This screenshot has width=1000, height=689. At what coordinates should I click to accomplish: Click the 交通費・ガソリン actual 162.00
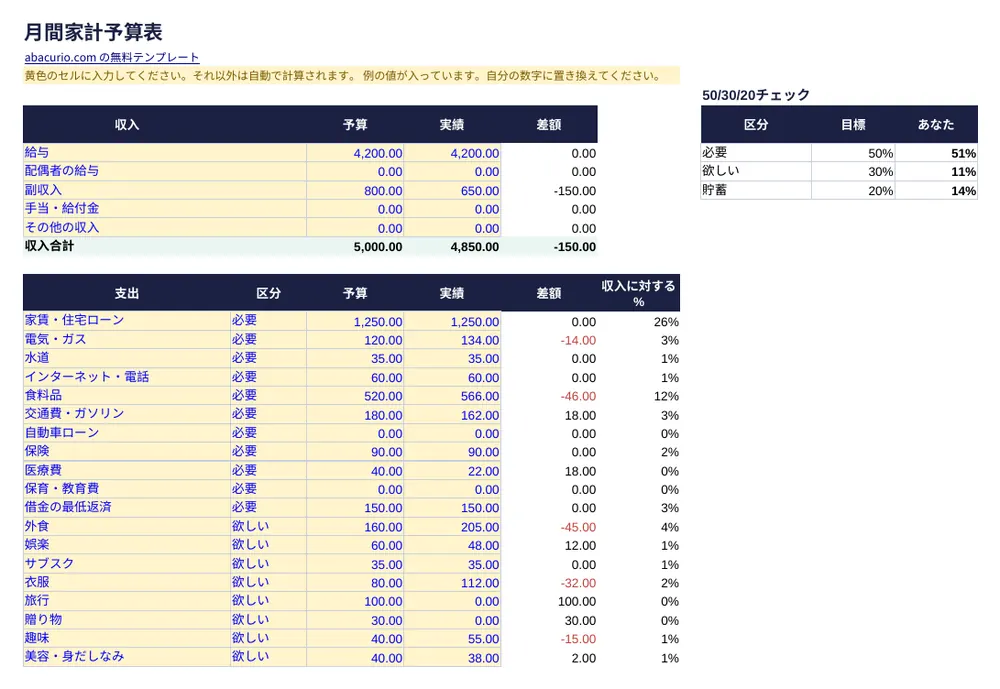[x=452, y=415]
